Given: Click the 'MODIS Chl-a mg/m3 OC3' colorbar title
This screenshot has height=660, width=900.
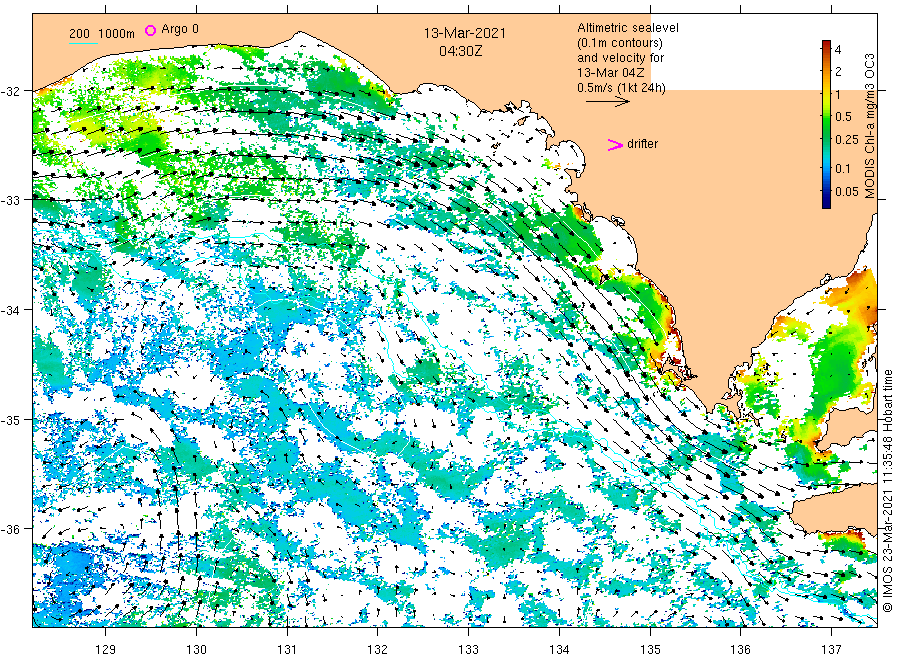Looking at the screenshot, I should (x=870, y=126).
